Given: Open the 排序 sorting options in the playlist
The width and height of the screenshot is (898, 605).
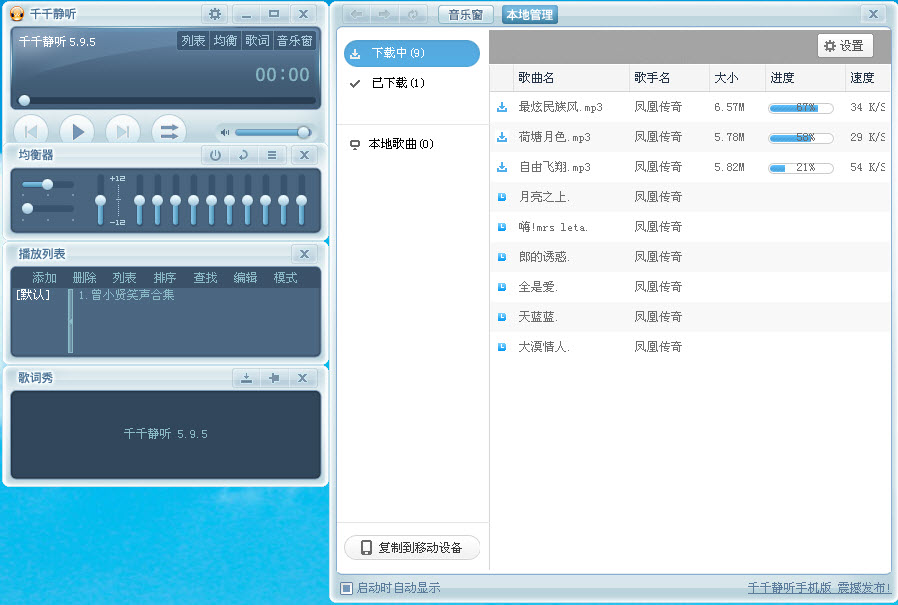Looking at the screenshot, I should pyautogui.click(x=163, y=278).
